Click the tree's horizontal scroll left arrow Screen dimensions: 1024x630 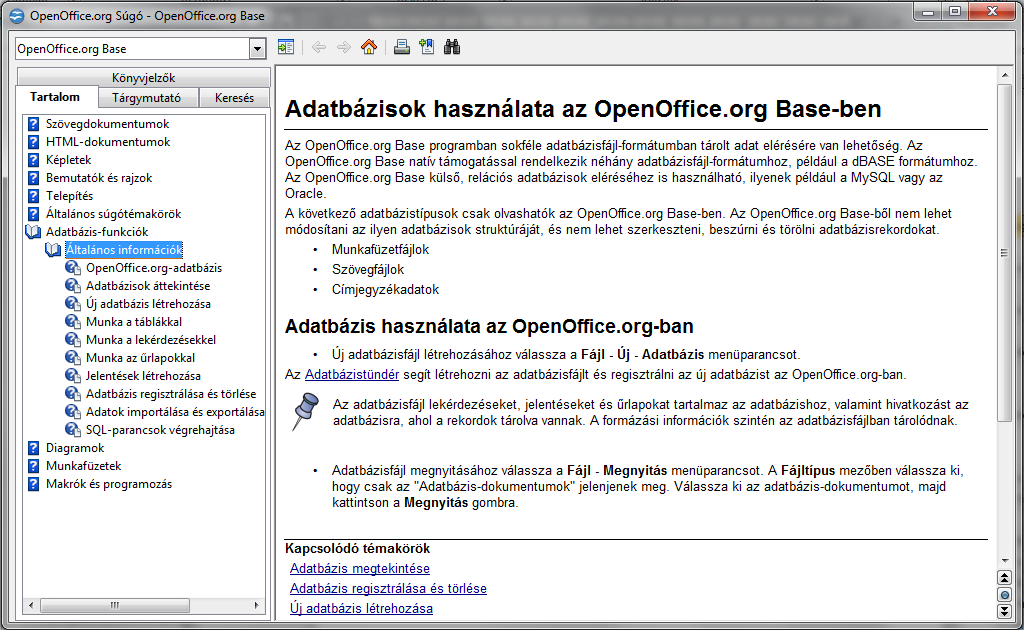[31, 605]
